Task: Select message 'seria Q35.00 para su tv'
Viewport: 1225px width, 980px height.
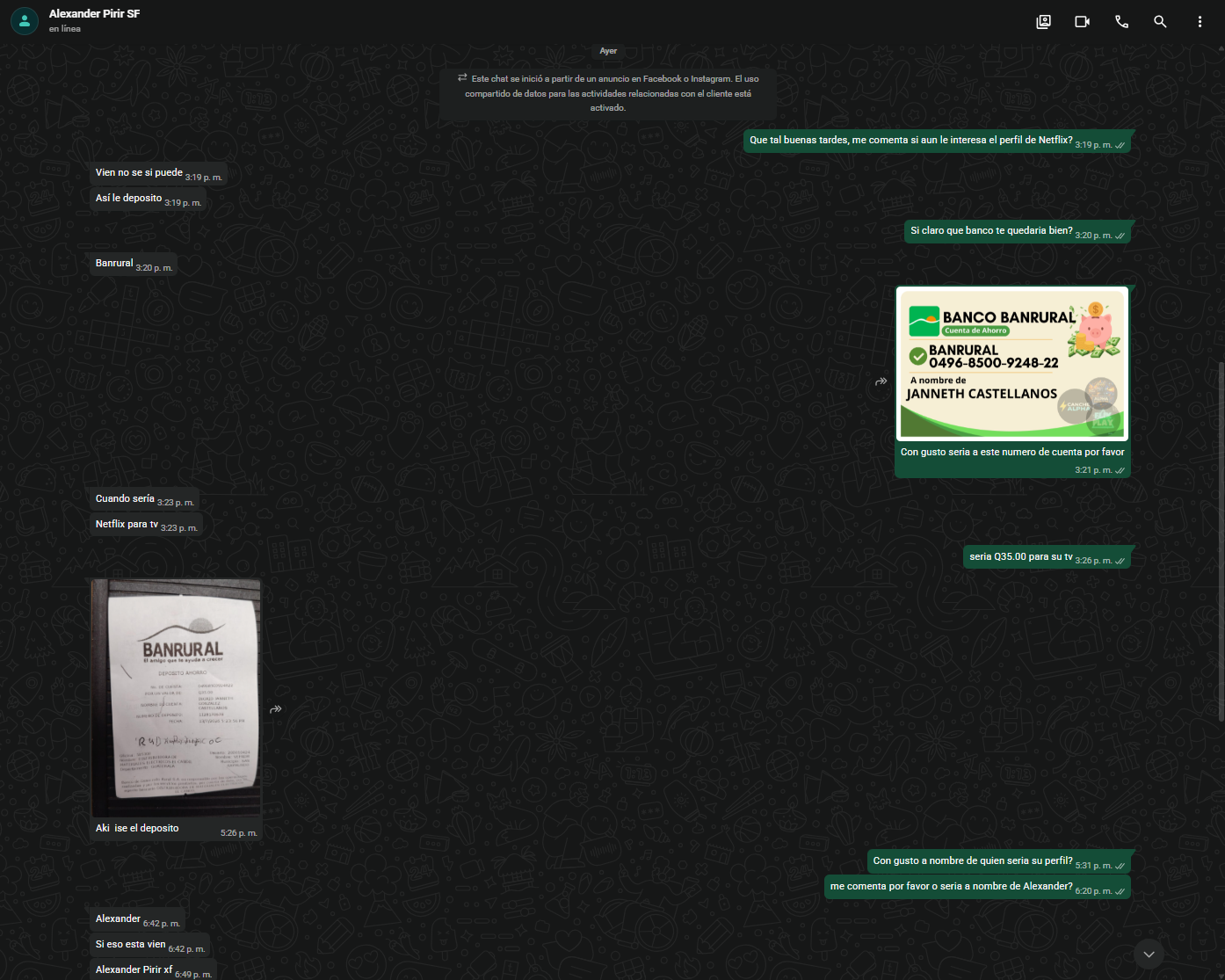Action: tap(1047, 557)
